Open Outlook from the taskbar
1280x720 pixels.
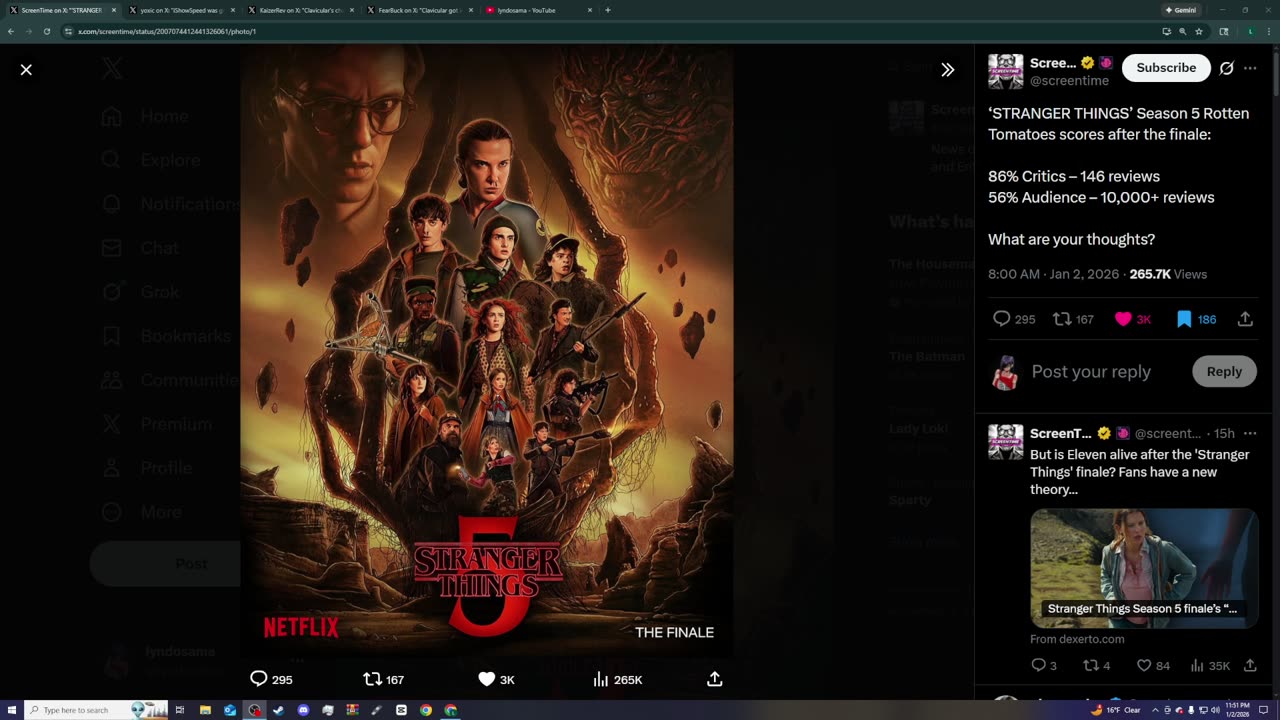pos(230,710)
